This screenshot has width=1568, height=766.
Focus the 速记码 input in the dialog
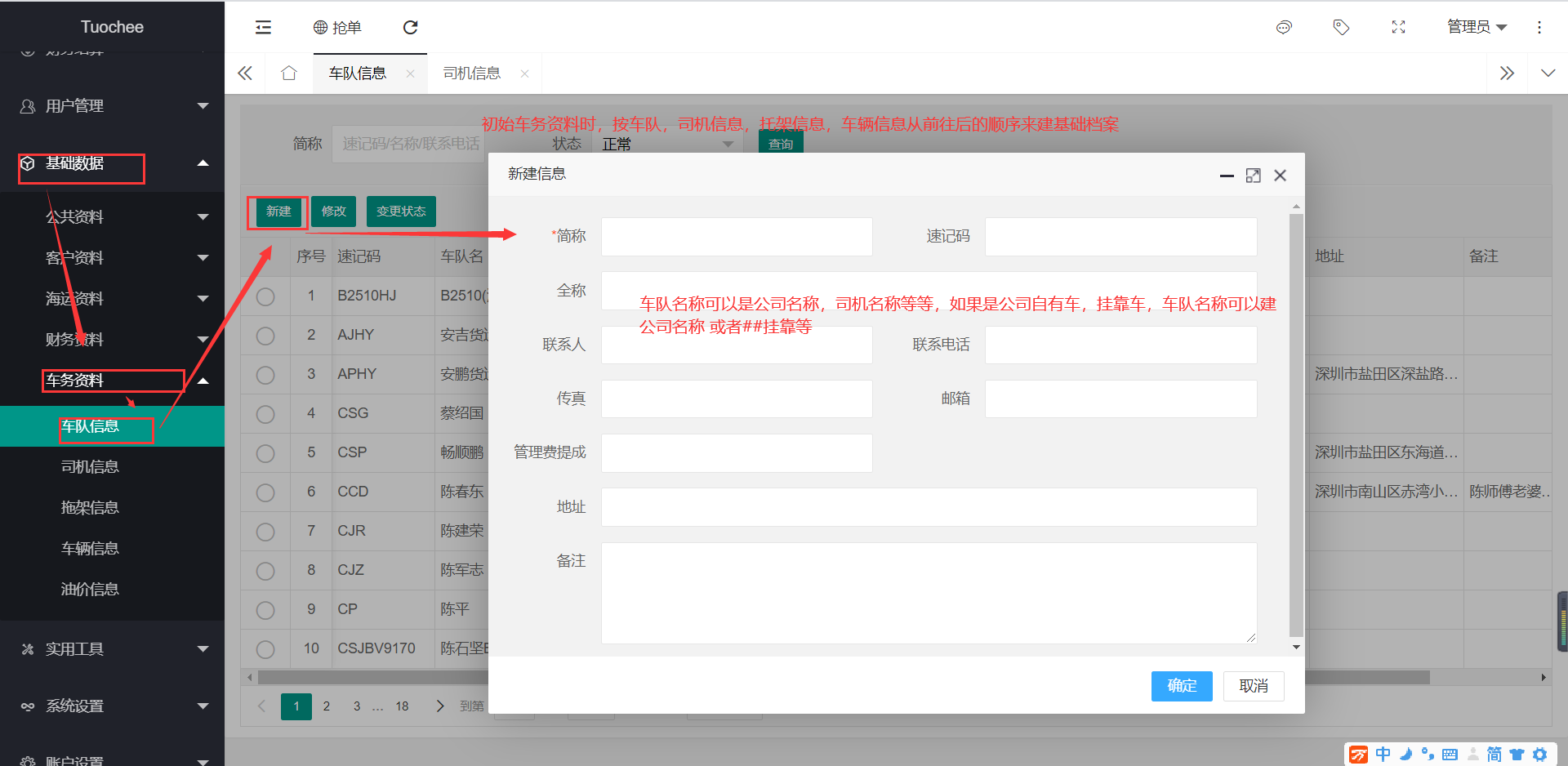click(1120, 237)
